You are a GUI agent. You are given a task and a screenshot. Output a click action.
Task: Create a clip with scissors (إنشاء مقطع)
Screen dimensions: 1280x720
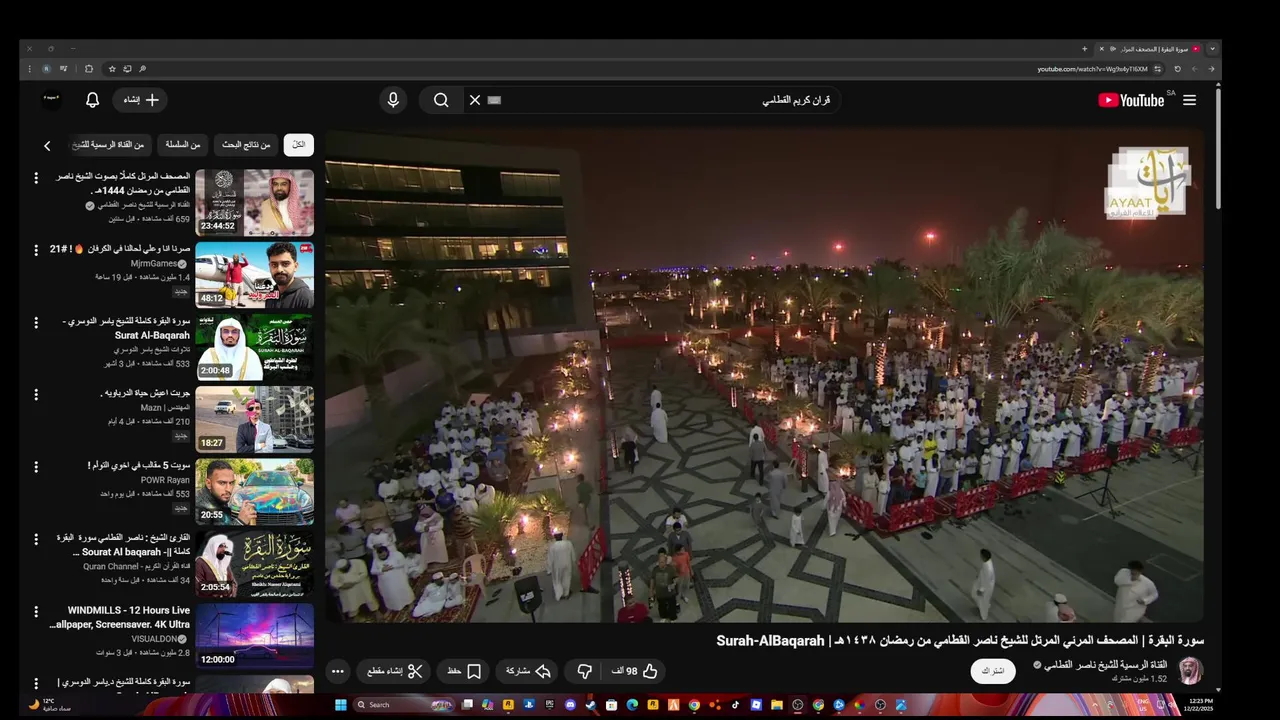pos(395,671)
